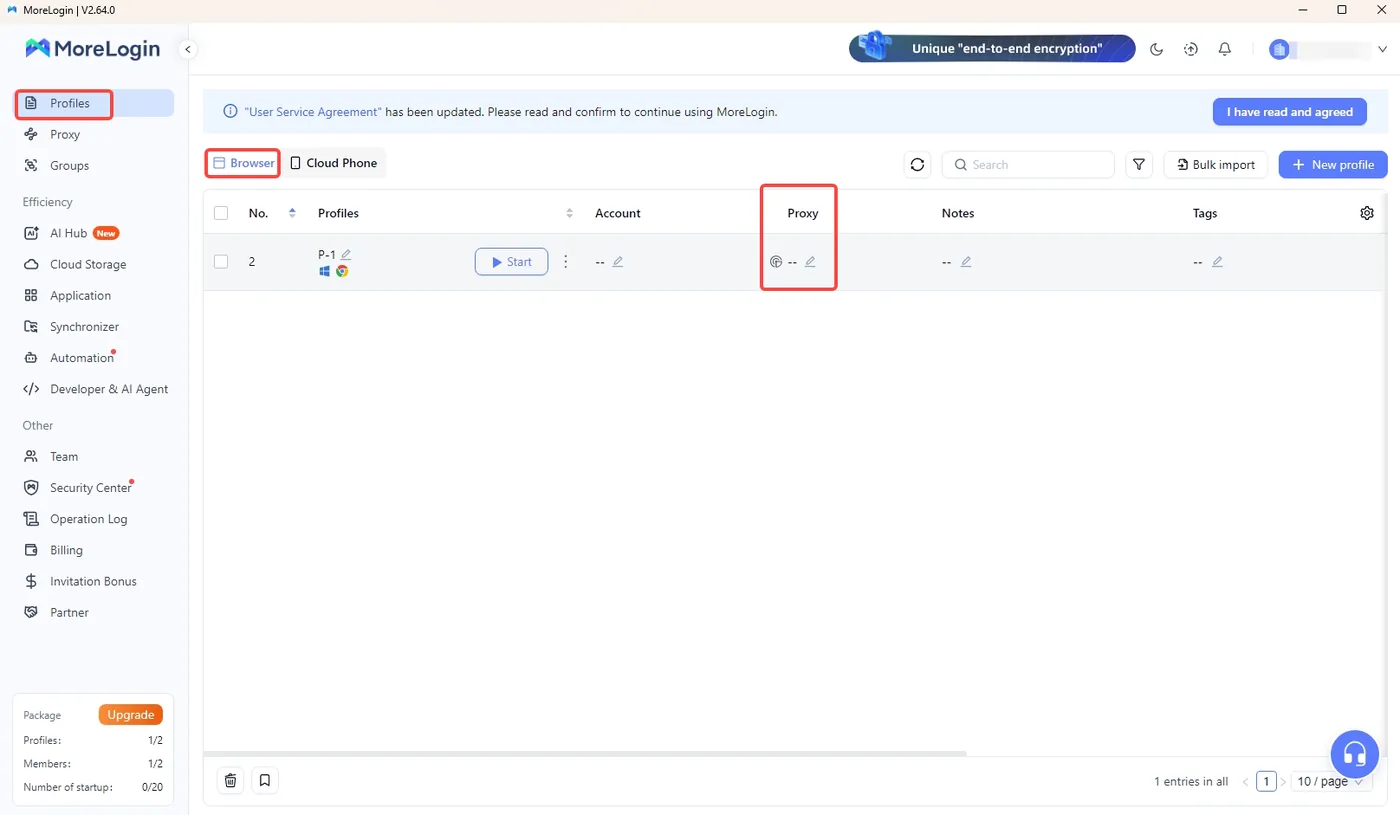Edit the Account field pencil for P-1
1400x815 pixels.
[618, 262]
